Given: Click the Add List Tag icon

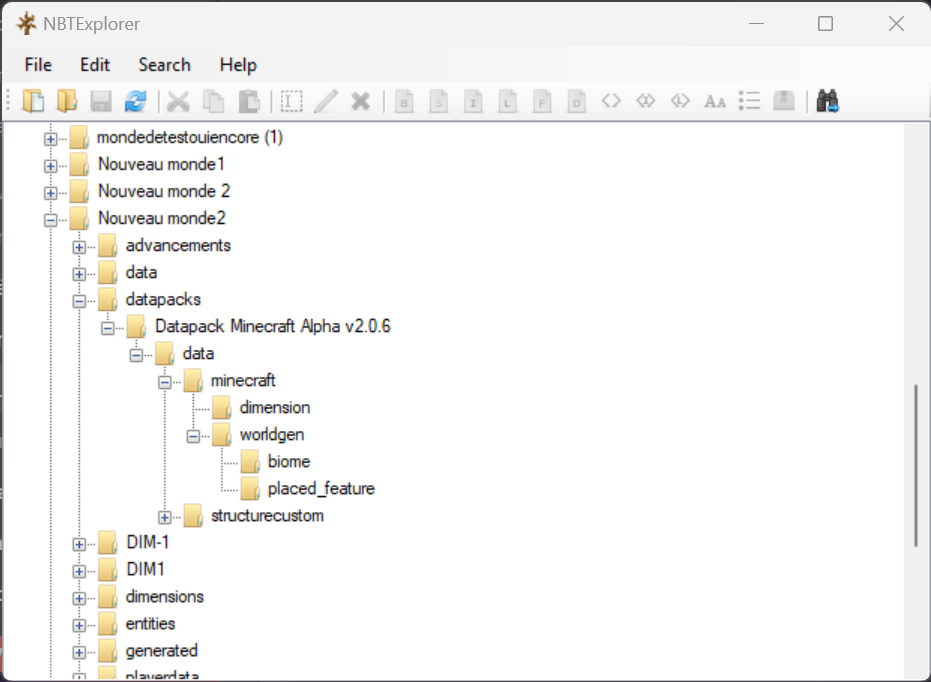Looking at the screenshot, I should 749,101.
